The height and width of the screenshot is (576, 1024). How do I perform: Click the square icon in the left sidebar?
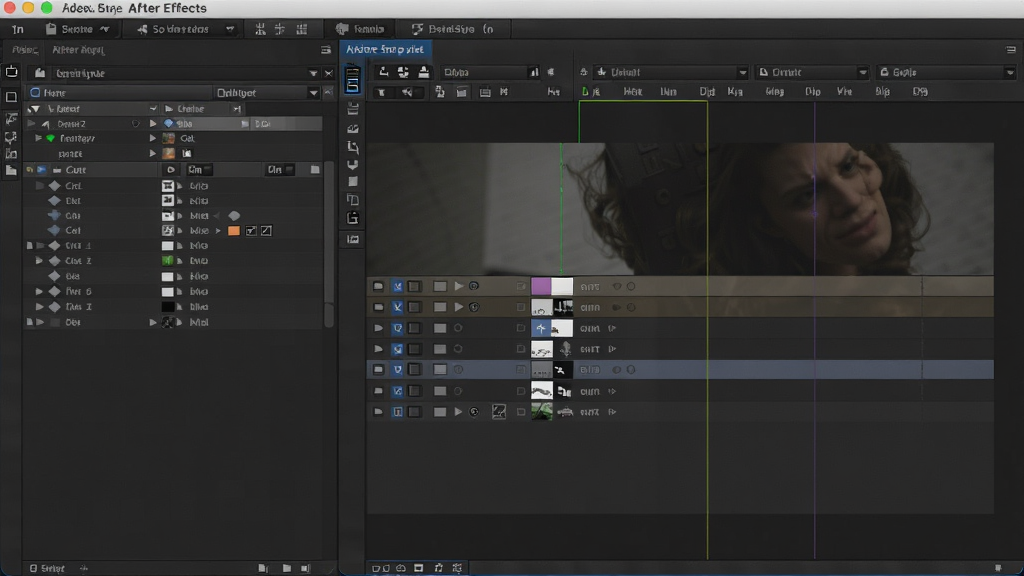(11, 97)
